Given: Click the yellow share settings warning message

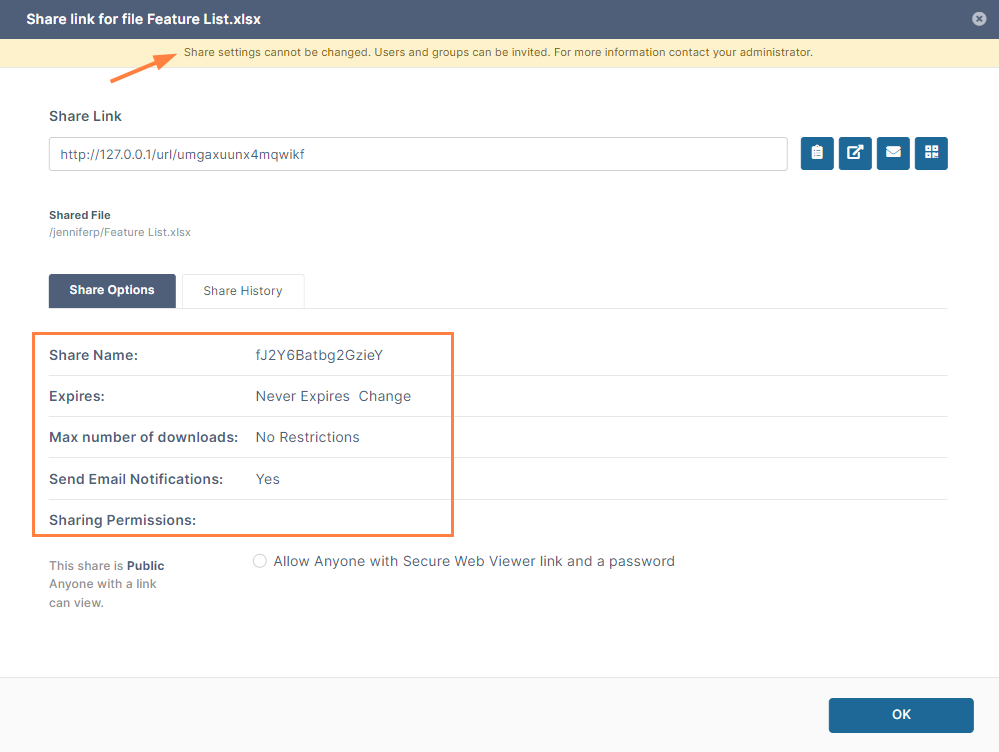Looking at the screenshot, I should pos(498,52).
